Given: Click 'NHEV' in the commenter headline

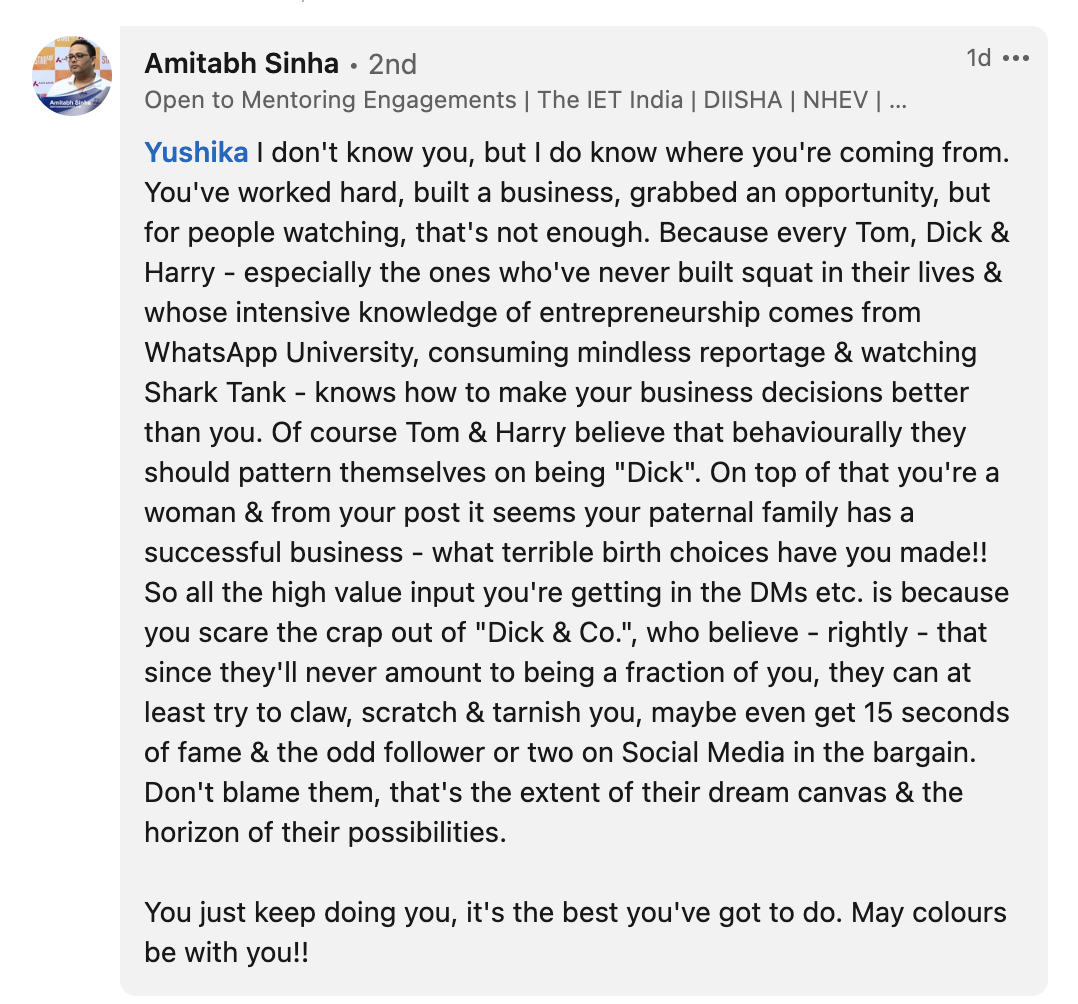Looking at the screenshot, I should coord(835,100).
